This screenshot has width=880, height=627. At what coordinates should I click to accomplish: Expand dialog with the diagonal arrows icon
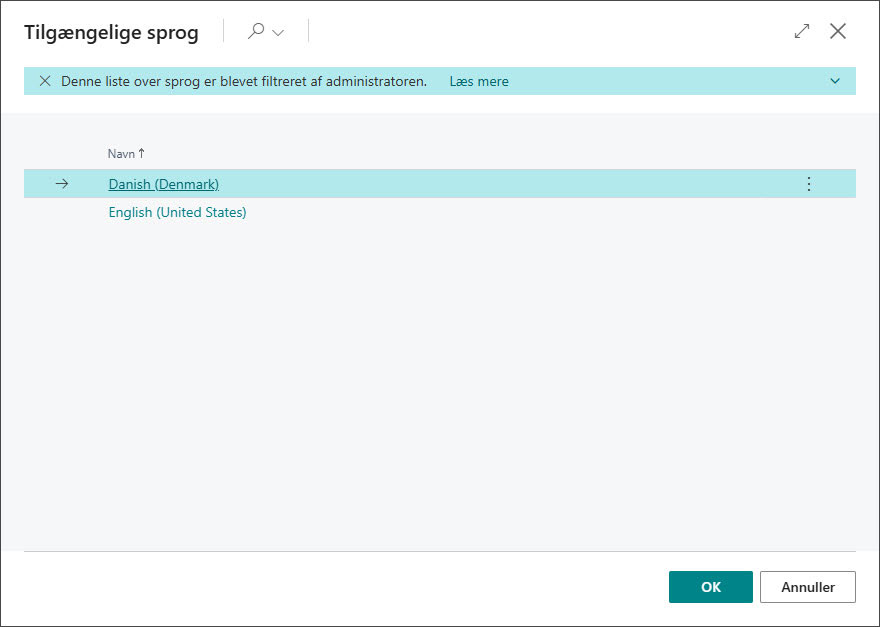point(802,31)
